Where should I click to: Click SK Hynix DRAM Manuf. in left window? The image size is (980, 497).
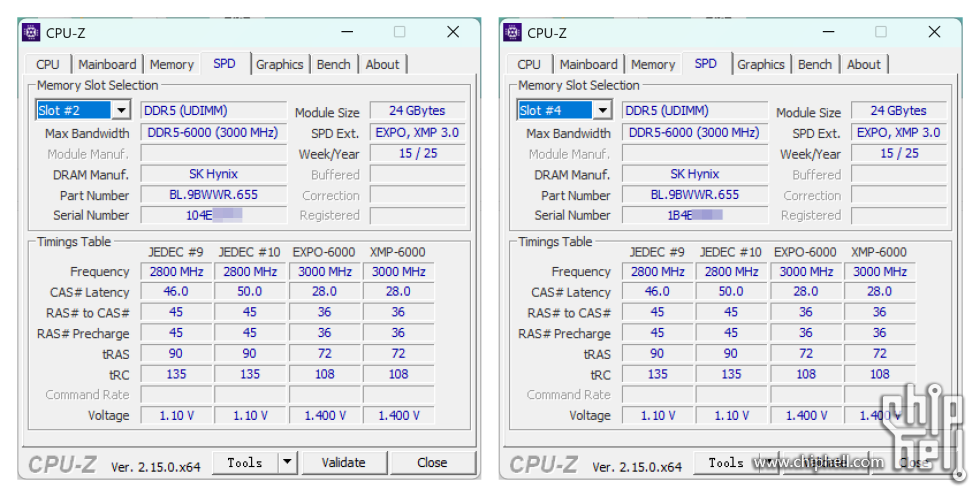[x=214, y=174]
